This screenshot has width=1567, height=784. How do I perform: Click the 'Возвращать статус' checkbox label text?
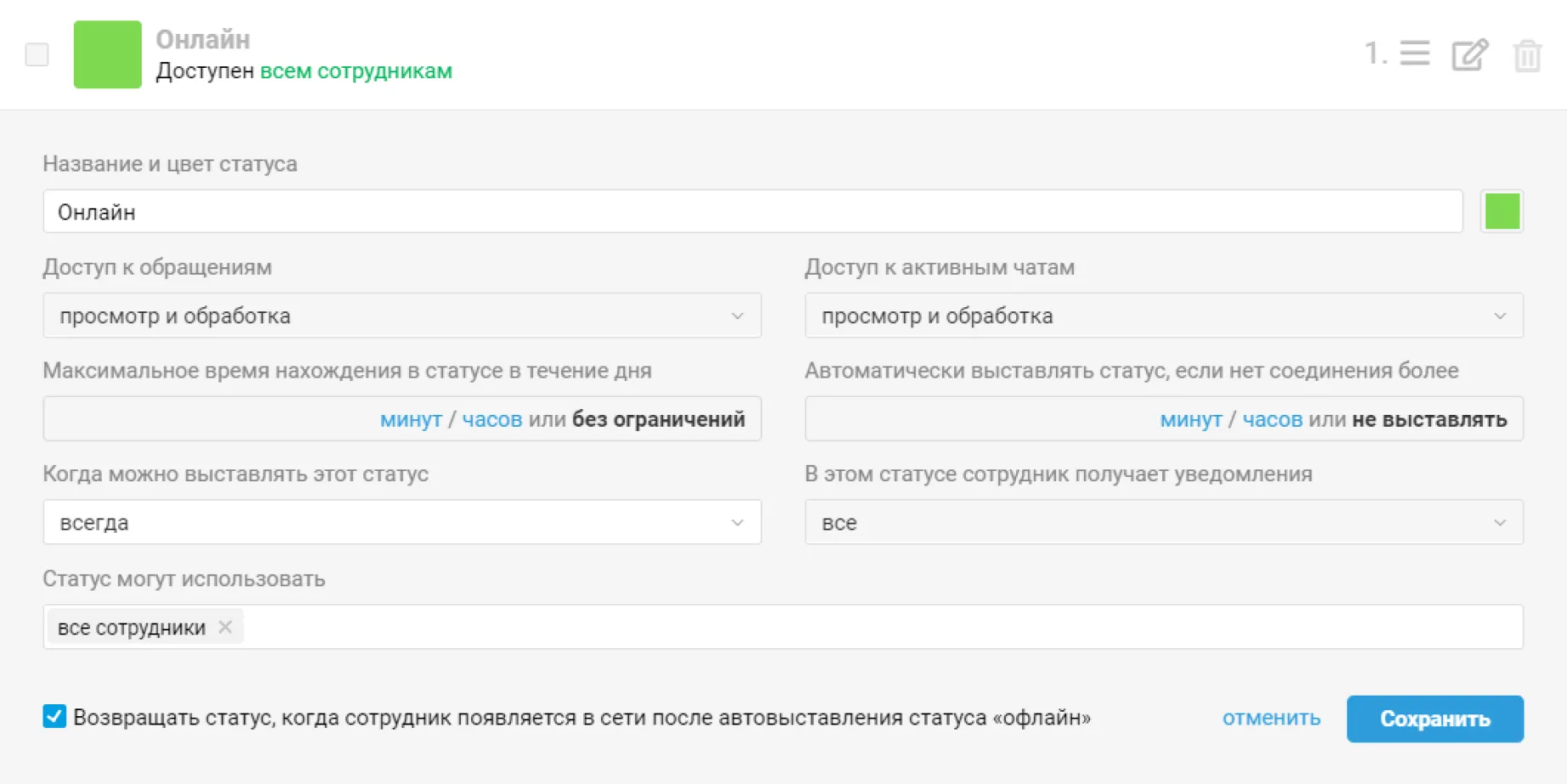pyautogui.click(x=582, y=718)
